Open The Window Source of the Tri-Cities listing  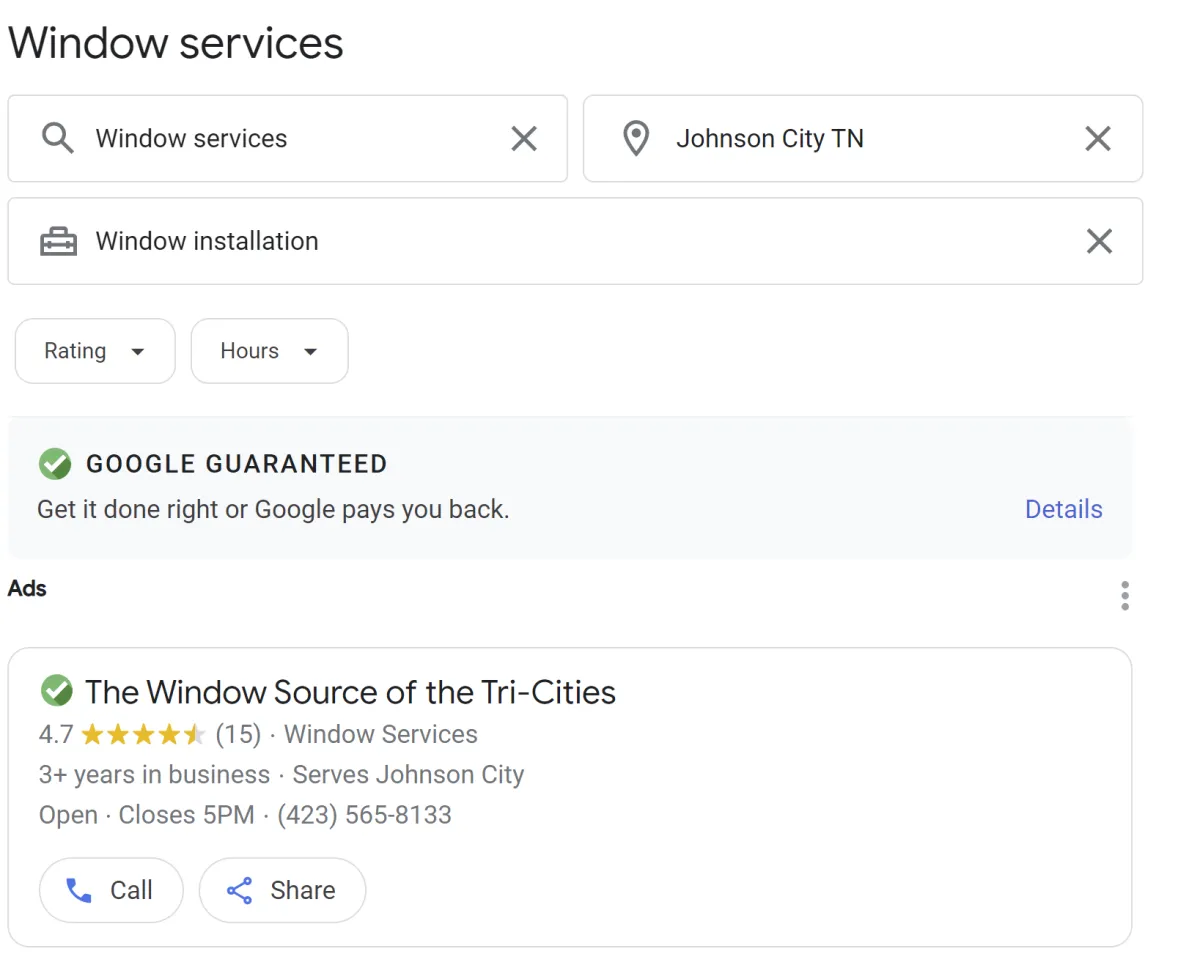(350, 692)
